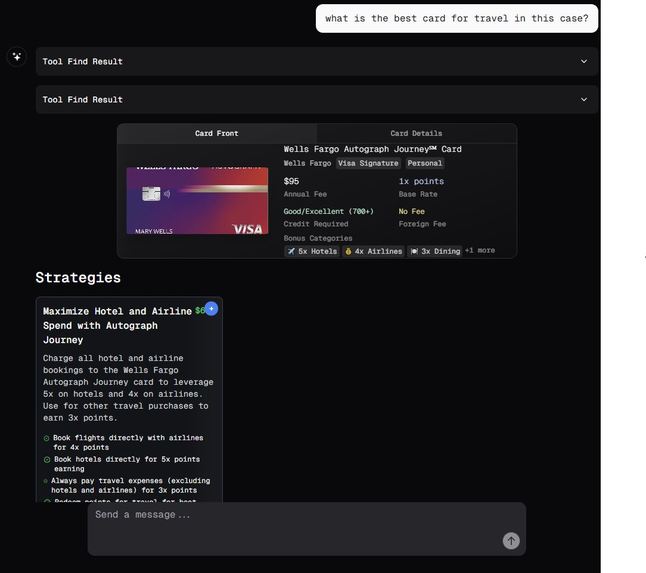Click the Book flights directly with airlines item
The image size is (646, 573).
(x=128, y=442)
